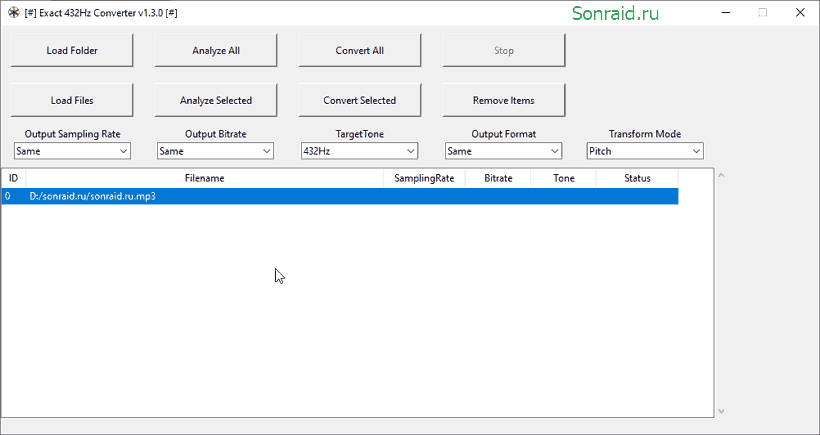820x435 pixels.
Task: Click the Tone column header
Action: [563, 178]
